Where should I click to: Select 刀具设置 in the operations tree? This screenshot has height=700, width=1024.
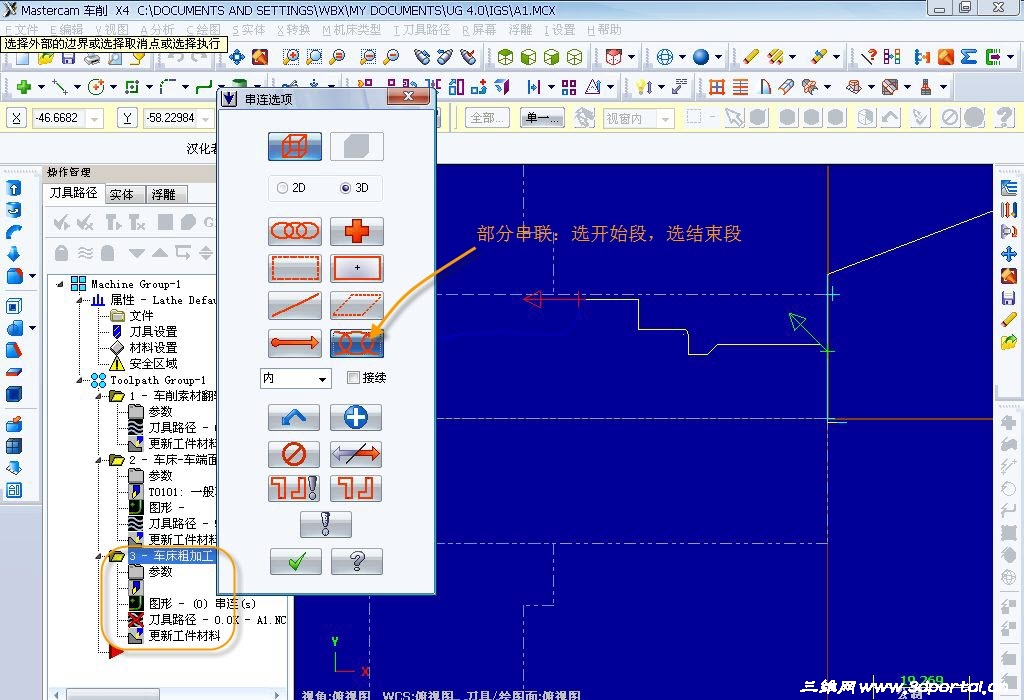[153, 332]
